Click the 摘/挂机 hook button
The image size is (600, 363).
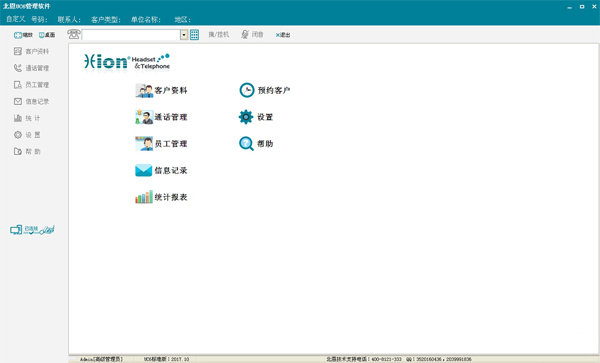(x=218, y=35)
